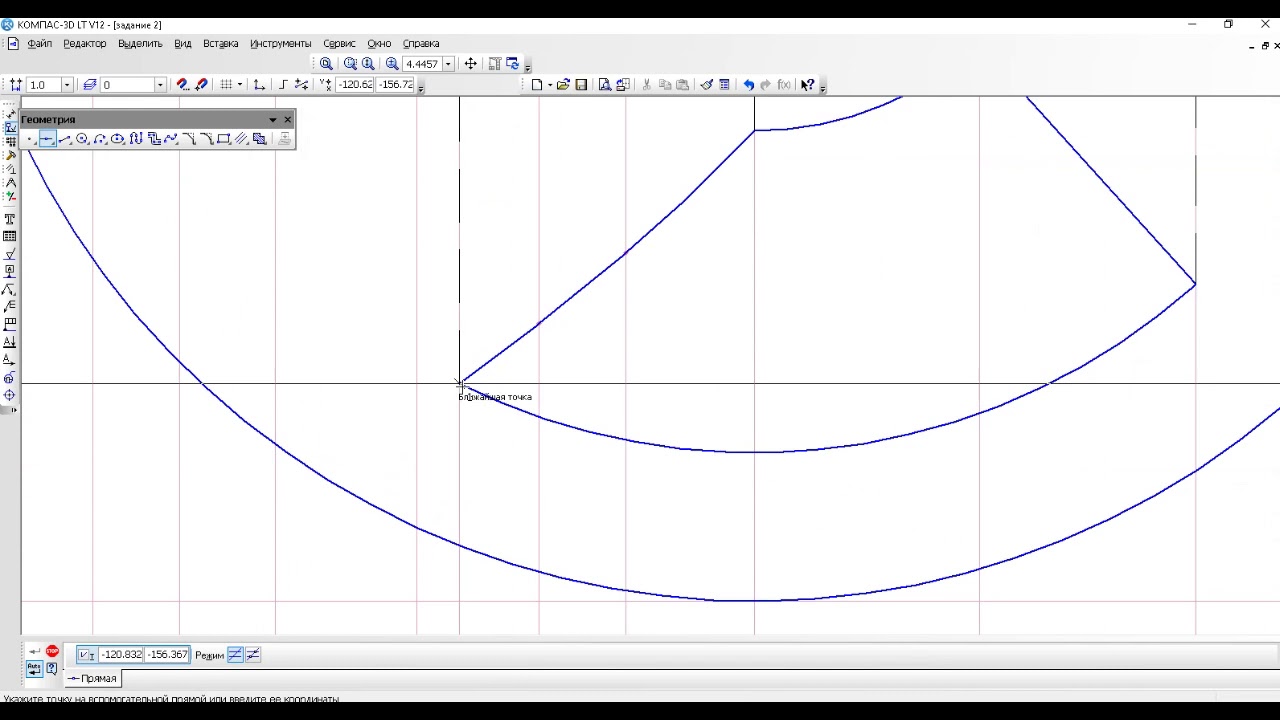The height and width of the screenshot is (720, 1280).
Task: Open the current step 1.0 dropdown
Action: point(67,85)
